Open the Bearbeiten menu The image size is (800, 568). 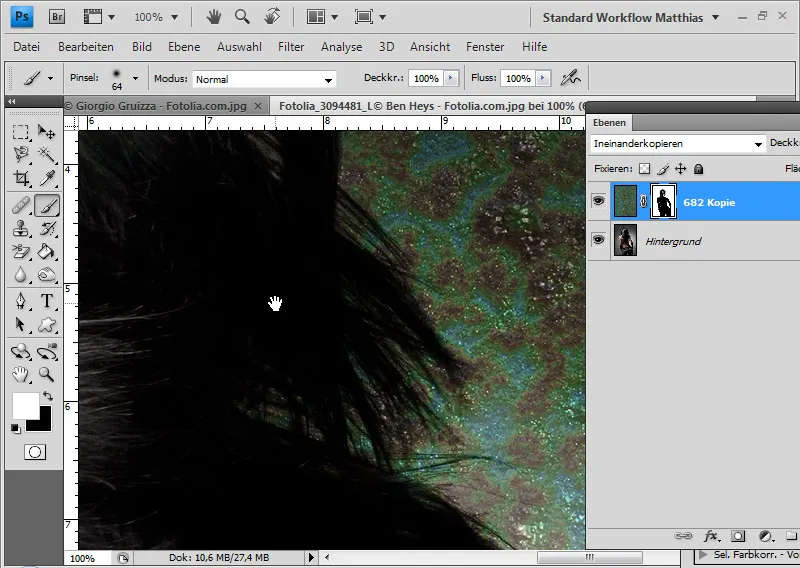[86, 47]
